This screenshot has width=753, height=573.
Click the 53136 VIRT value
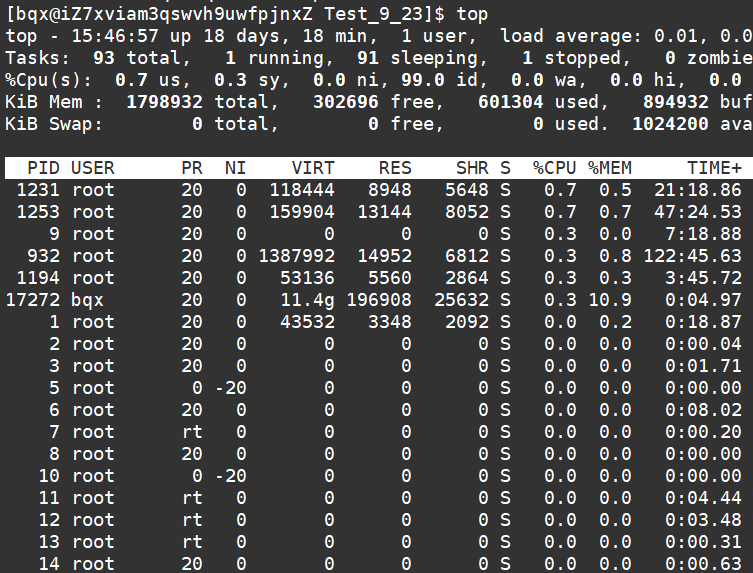point(307,278)
